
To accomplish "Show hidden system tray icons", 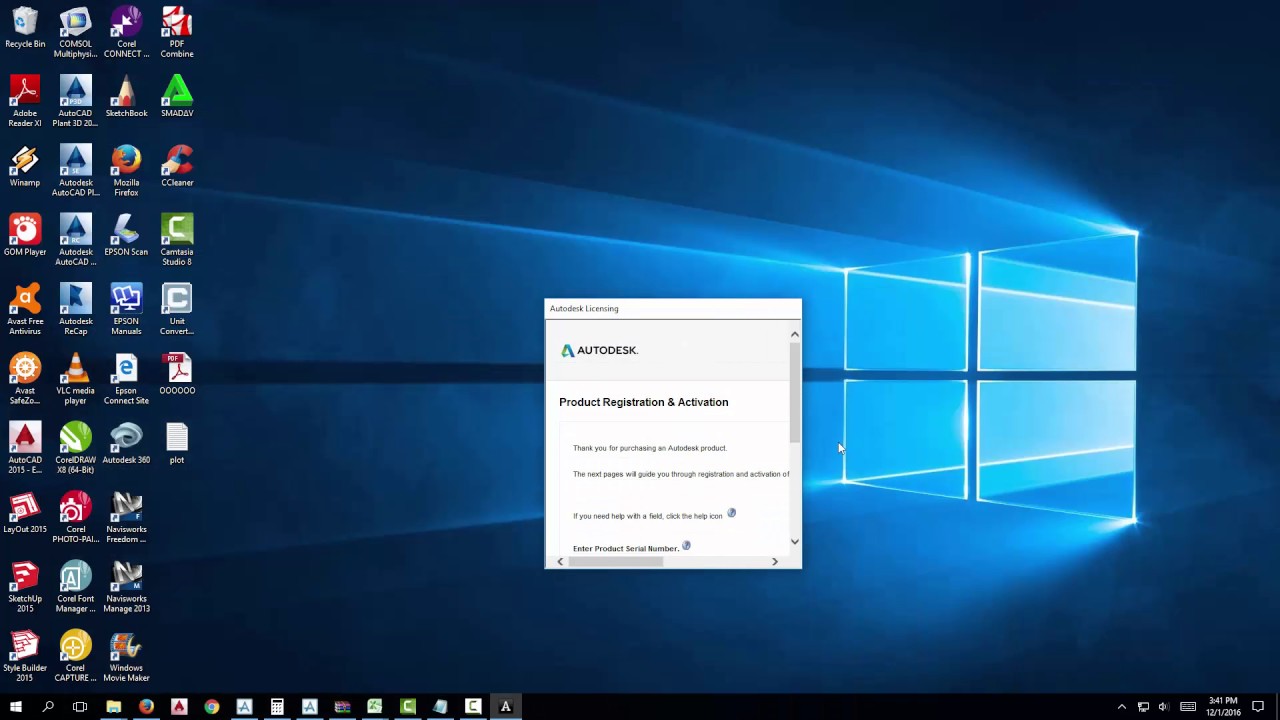I will tap(1121, 707).
